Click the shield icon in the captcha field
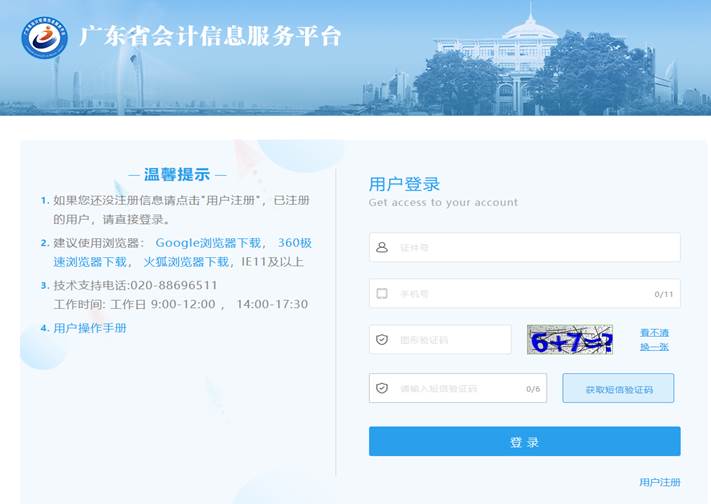 (x=382, y=339)
